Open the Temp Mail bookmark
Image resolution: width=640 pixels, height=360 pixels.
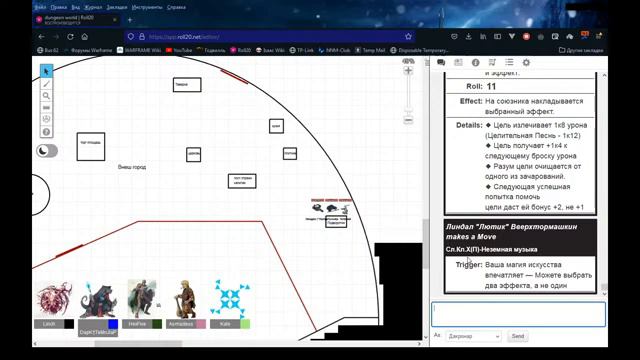370,50
